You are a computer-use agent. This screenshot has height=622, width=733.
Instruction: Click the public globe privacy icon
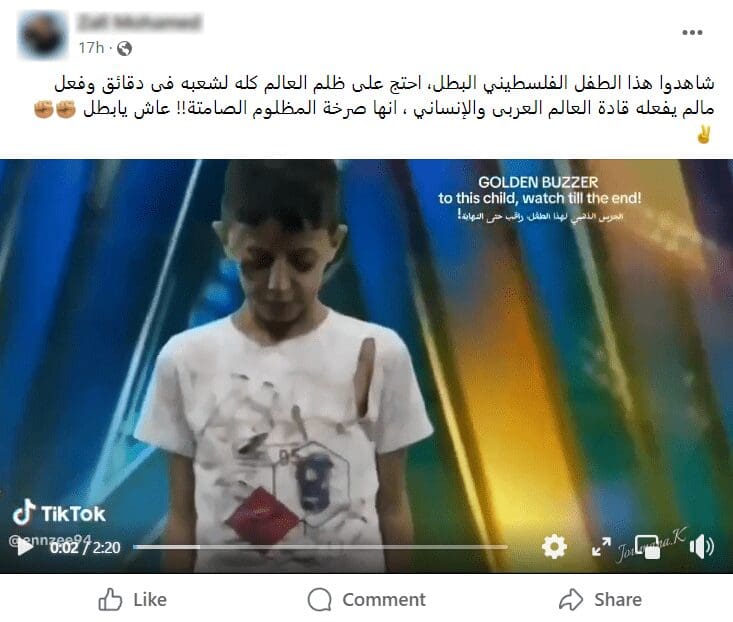click(x=124, y=48)
